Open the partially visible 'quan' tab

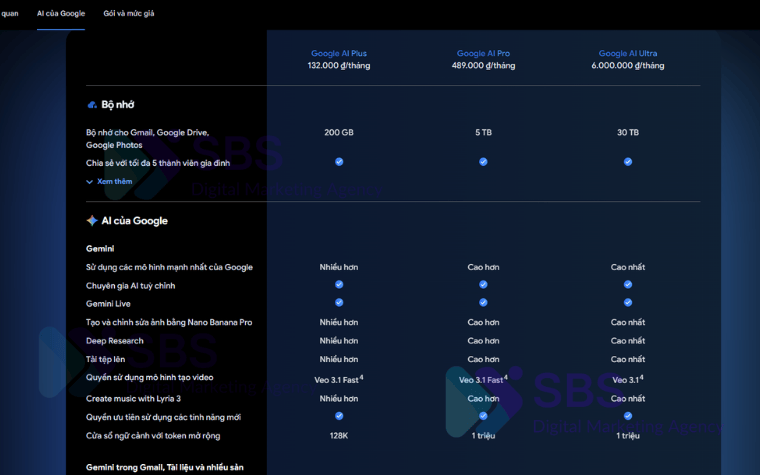(x=10, y=14)
